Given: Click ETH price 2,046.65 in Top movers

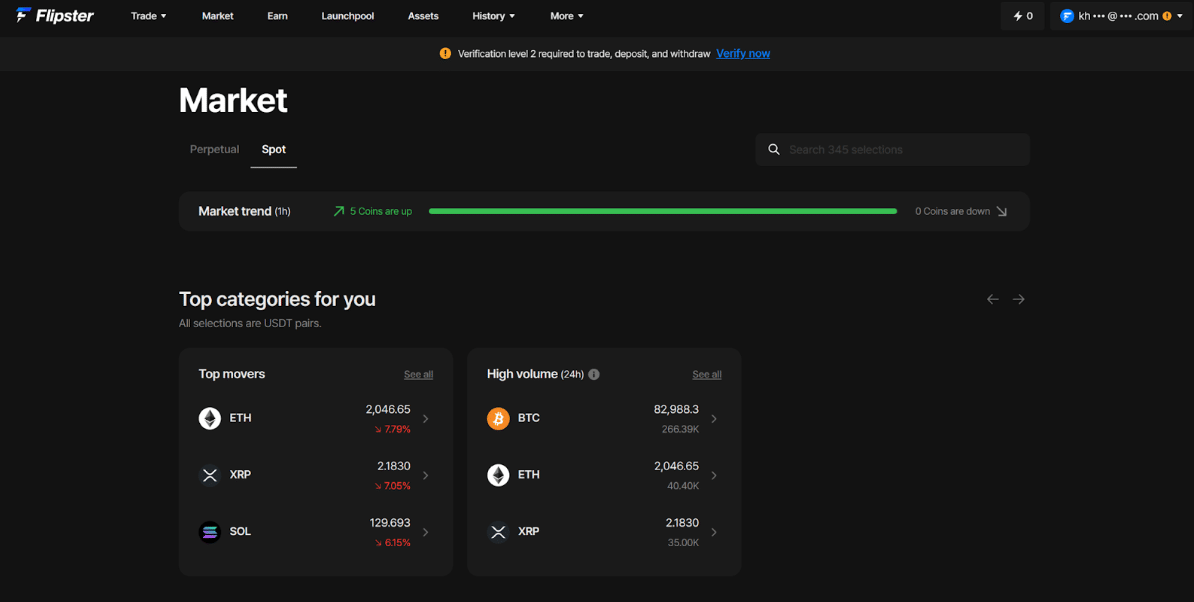Looking at the screenshot, I should [388, 409].
